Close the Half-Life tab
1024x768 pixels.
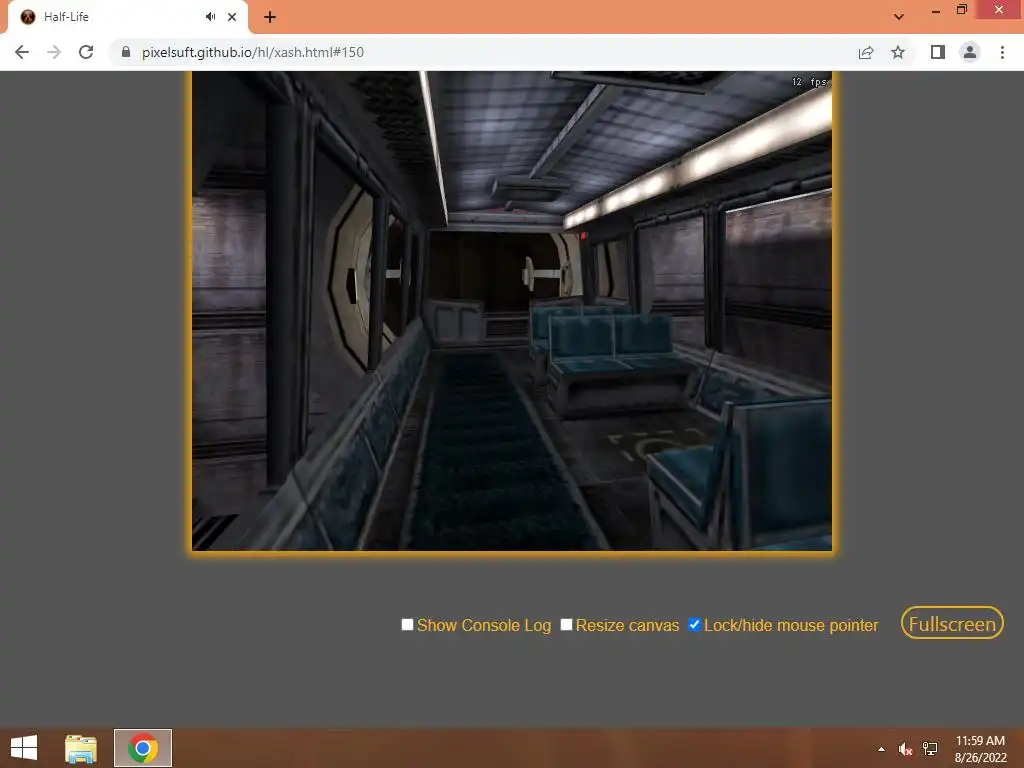(x=232, y=17)
